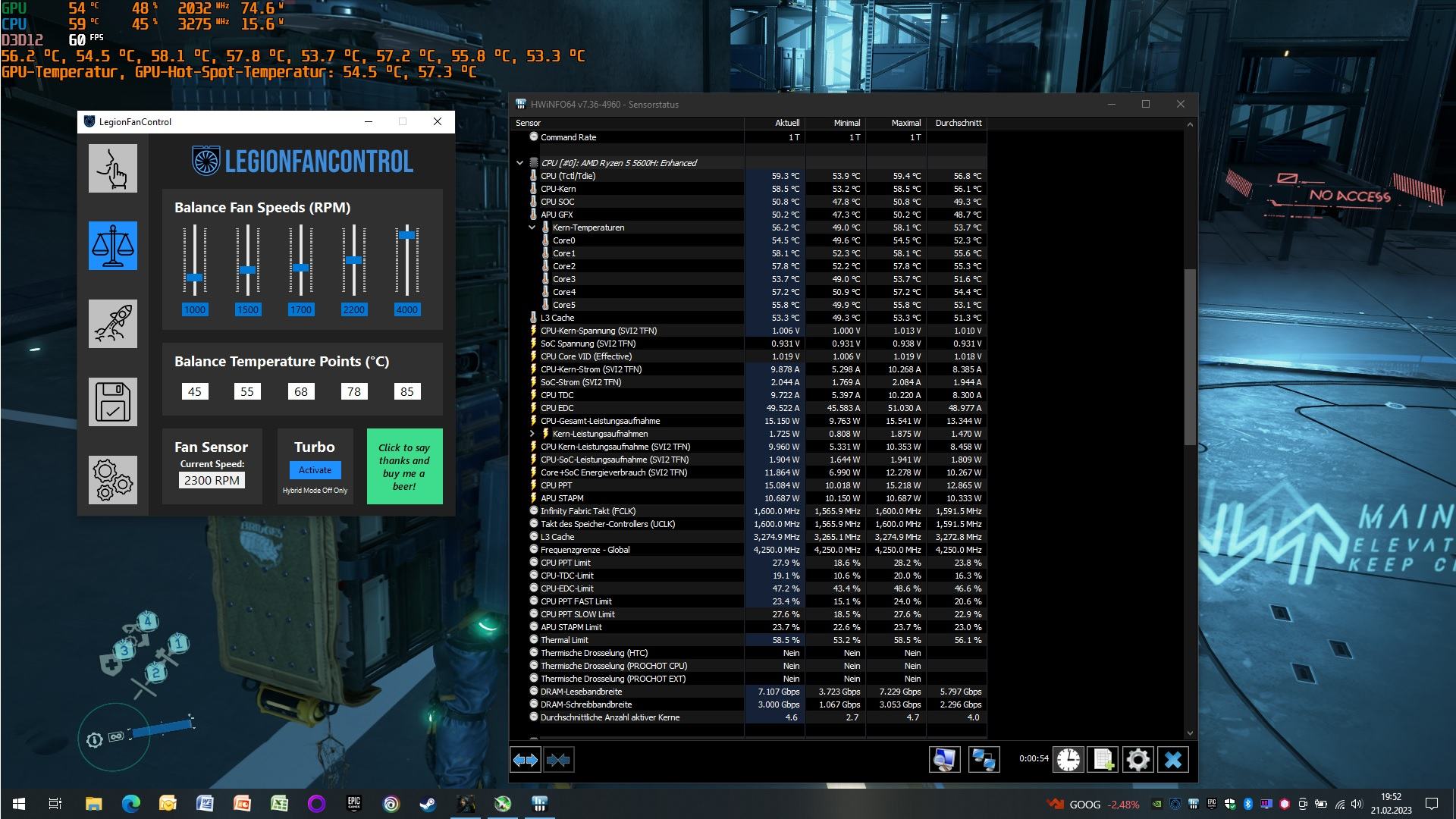Click the Bluetooth tray icon

1248,804
